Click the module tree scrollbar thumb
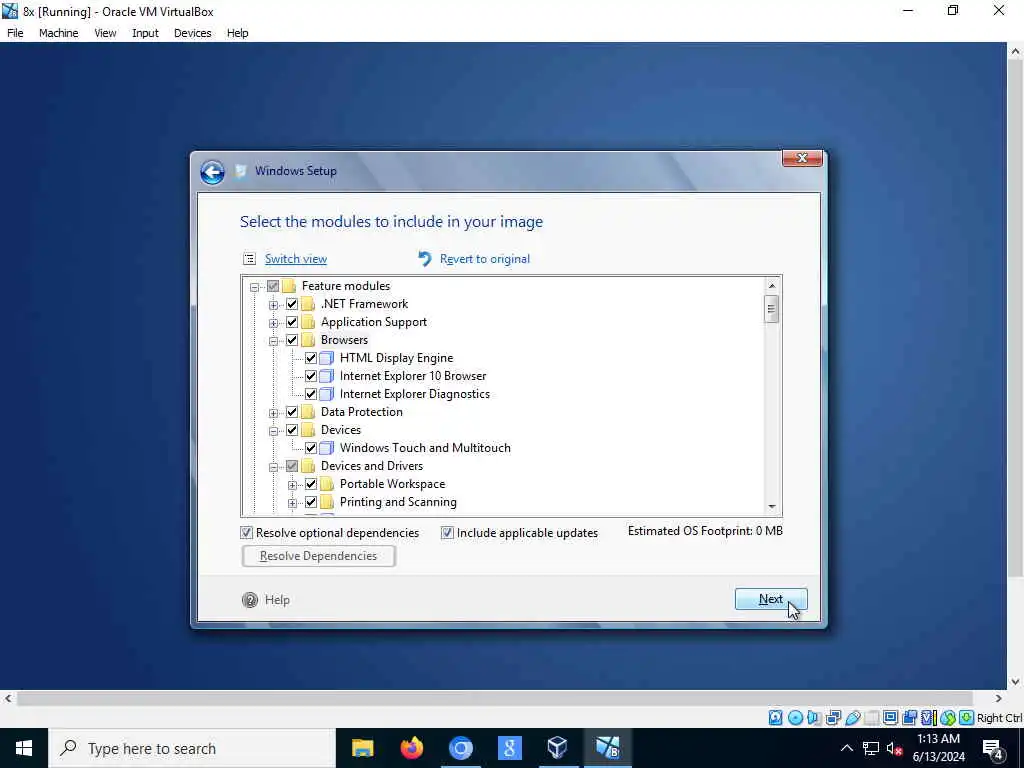The image size is (1024, 768). pyautogui.click(x=772, y=309)
